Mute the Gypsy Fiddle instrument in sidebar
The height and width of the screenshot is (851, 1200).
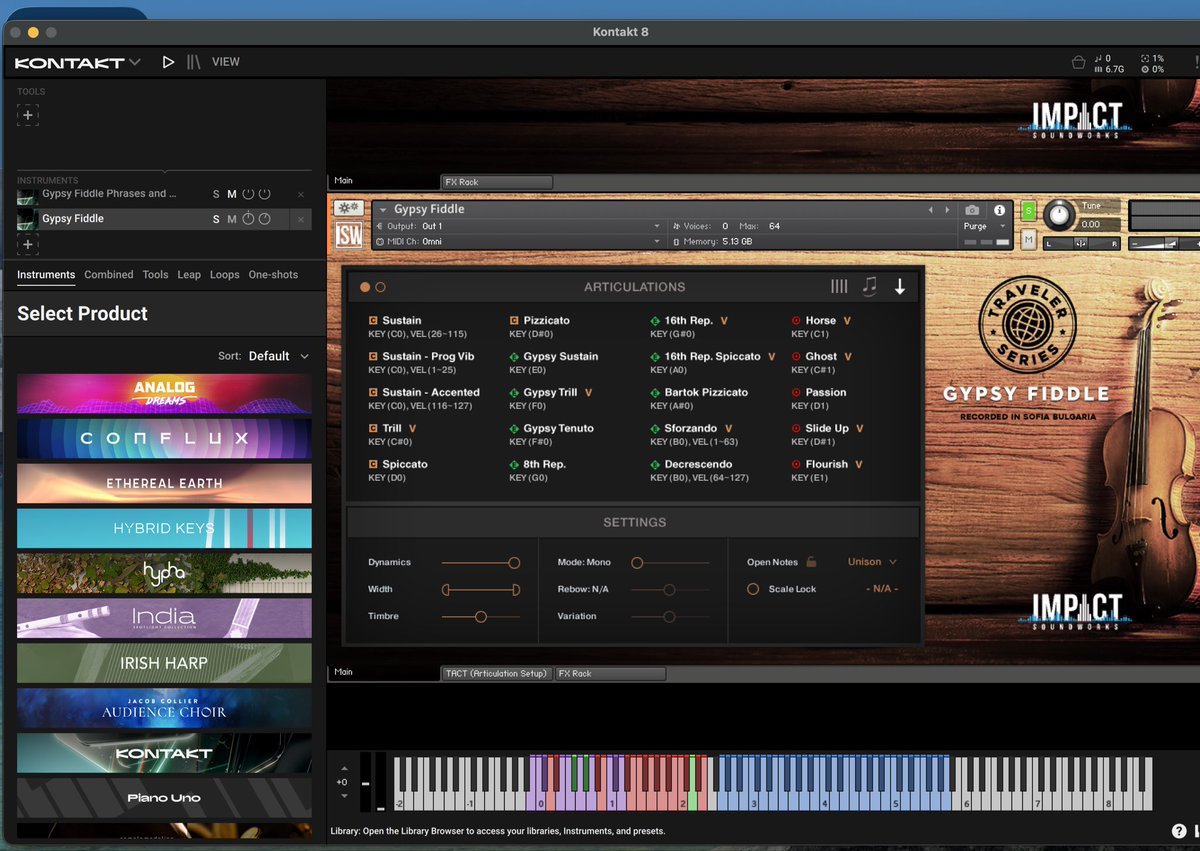point(232,219)
